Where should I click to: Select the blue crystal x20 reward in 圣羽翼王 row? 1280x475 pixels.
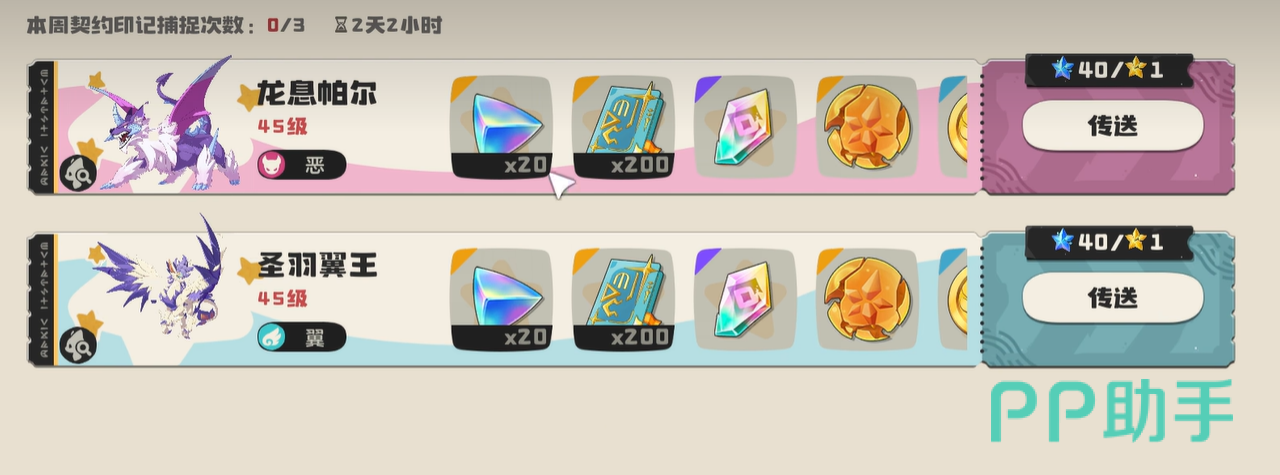click(x=501, y=299)
